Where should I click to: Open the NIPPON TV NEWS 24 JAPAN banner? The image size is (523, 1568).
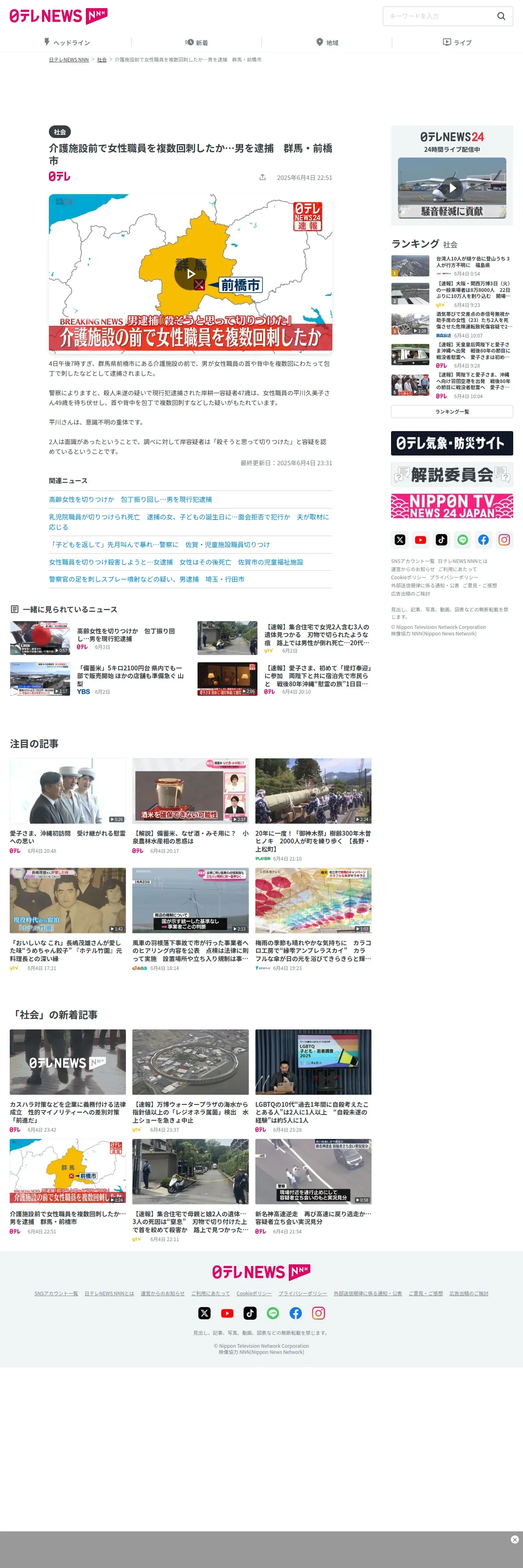point(452,506)
